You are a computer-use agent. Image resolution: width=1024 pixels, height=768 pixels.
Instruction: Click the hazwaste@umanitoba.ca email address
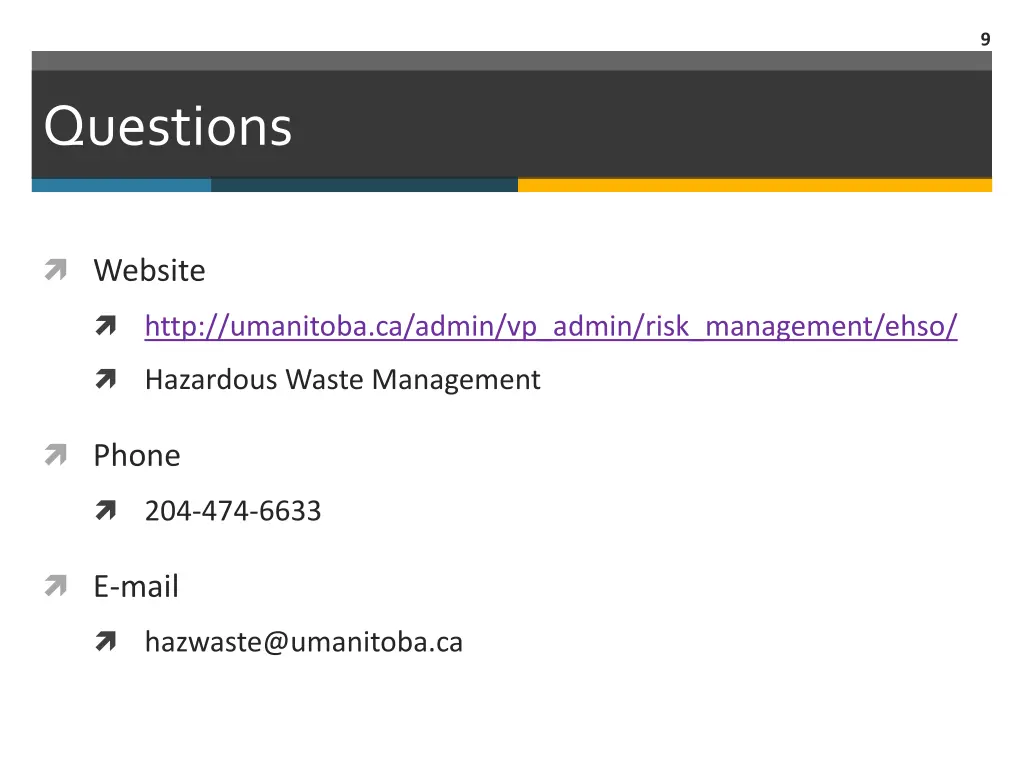[303, 642]
